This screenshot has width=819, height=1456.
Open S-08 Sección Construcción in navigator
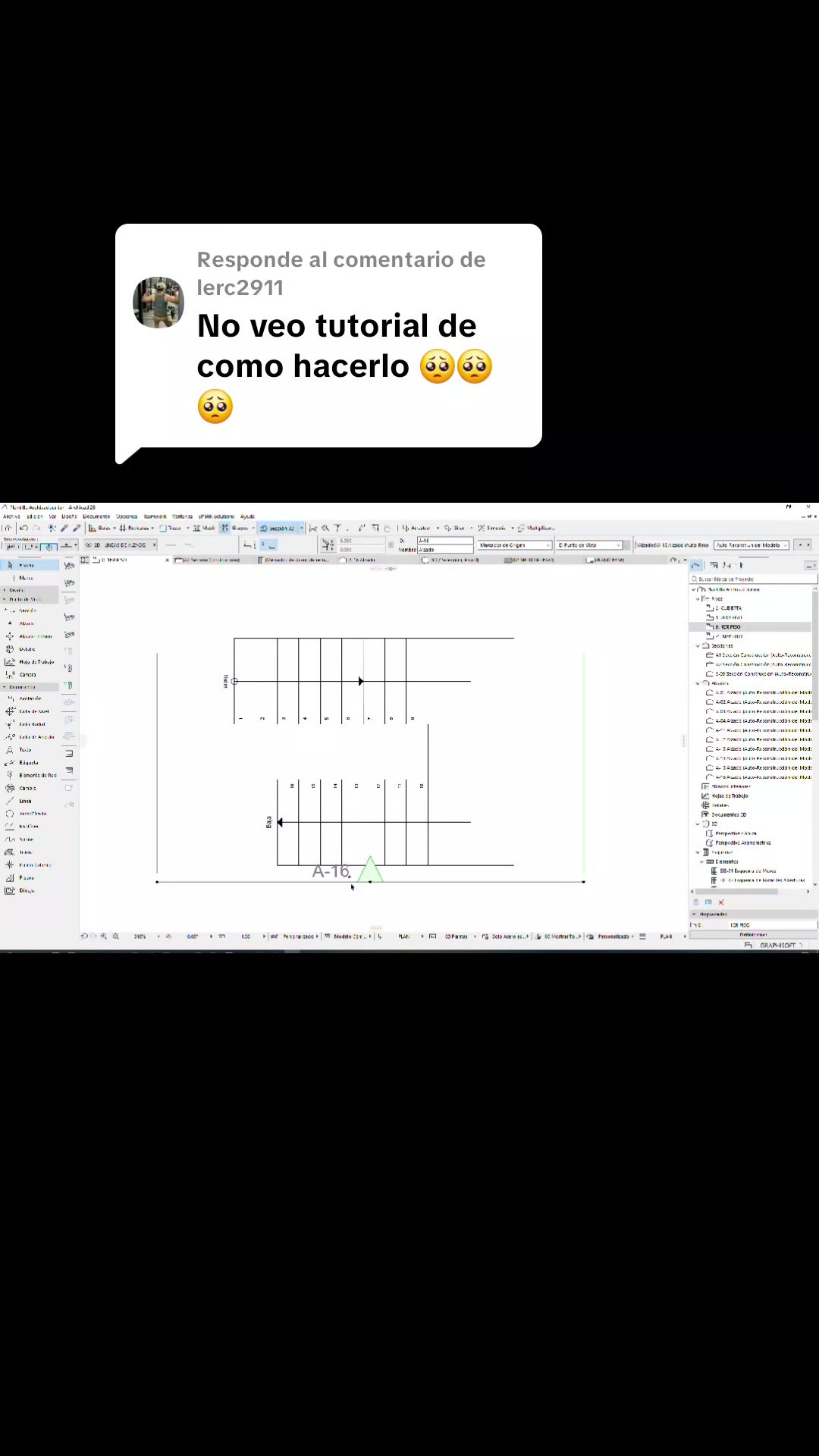tap(758, 674)
